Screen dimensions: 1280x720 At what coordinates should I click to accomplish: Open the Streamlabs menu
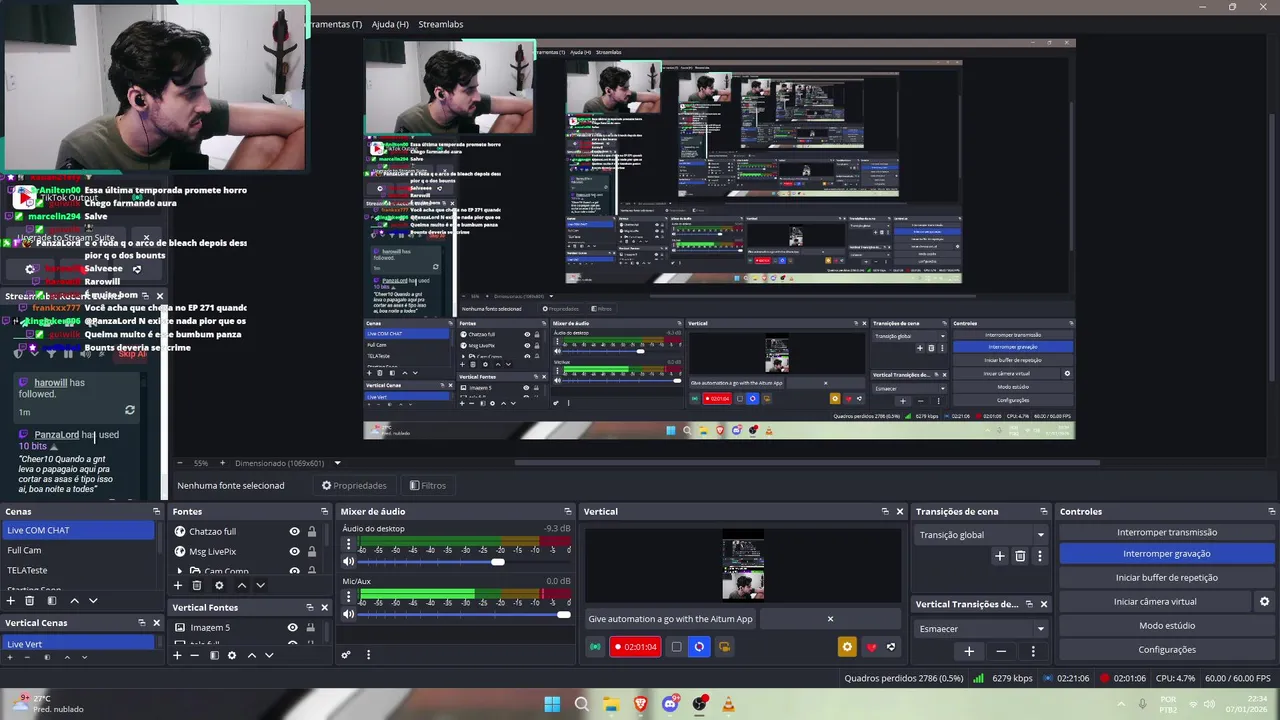pyautogui.click(x=441, y=24)
